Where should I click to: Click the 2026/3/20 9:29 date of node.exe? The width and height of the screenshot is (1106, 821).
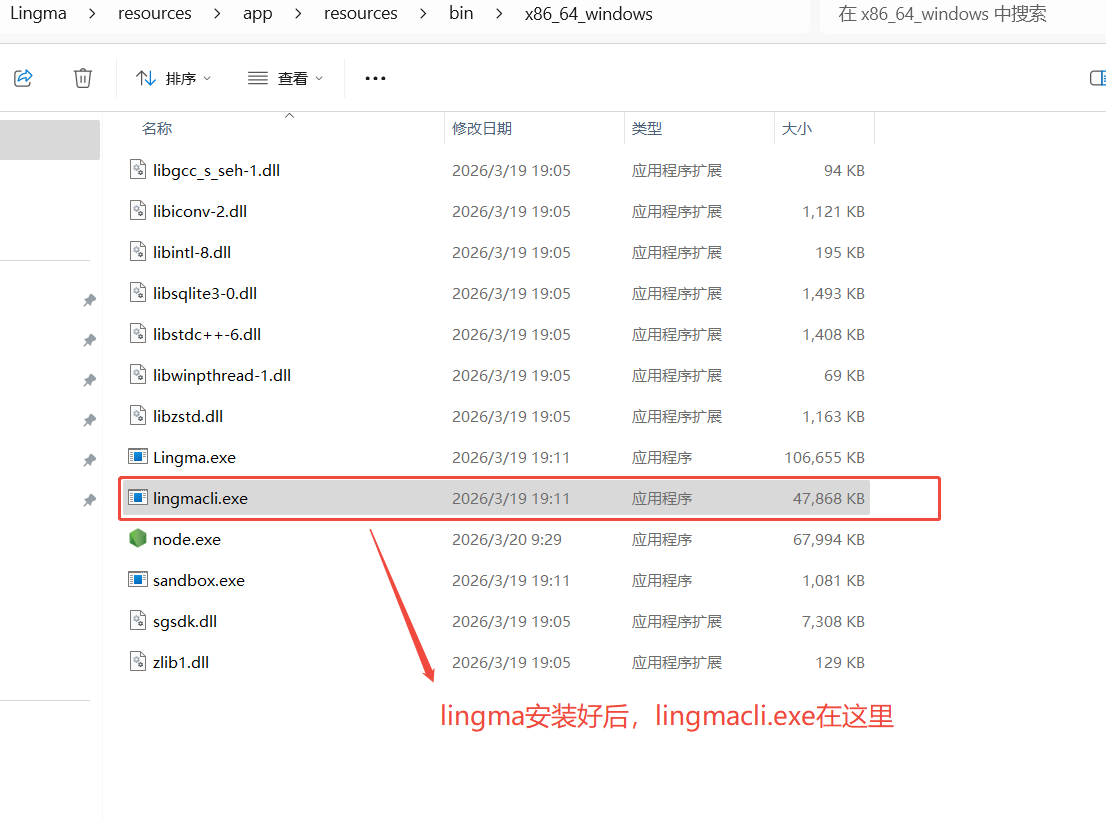(x=507, y=540)
